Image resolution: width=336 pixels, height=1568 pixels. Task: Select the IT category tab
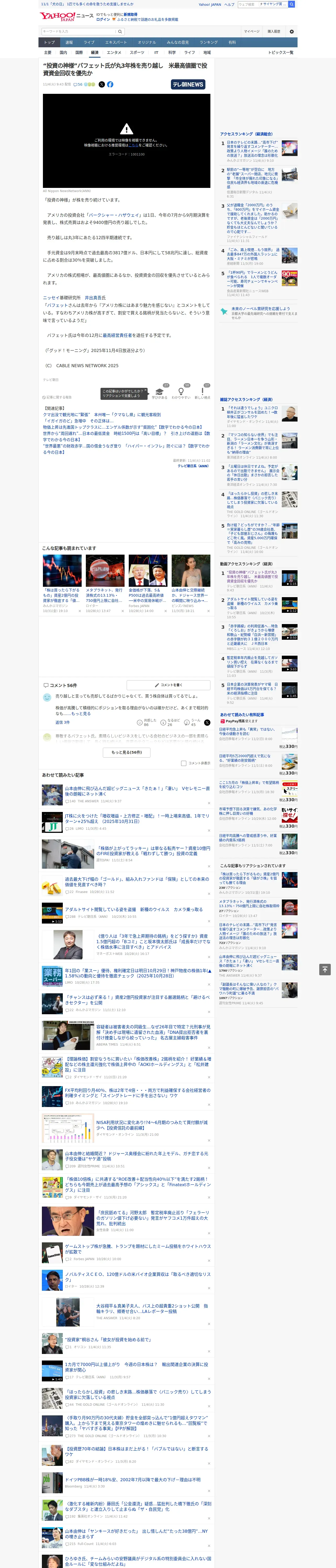(x=156, y=52)
